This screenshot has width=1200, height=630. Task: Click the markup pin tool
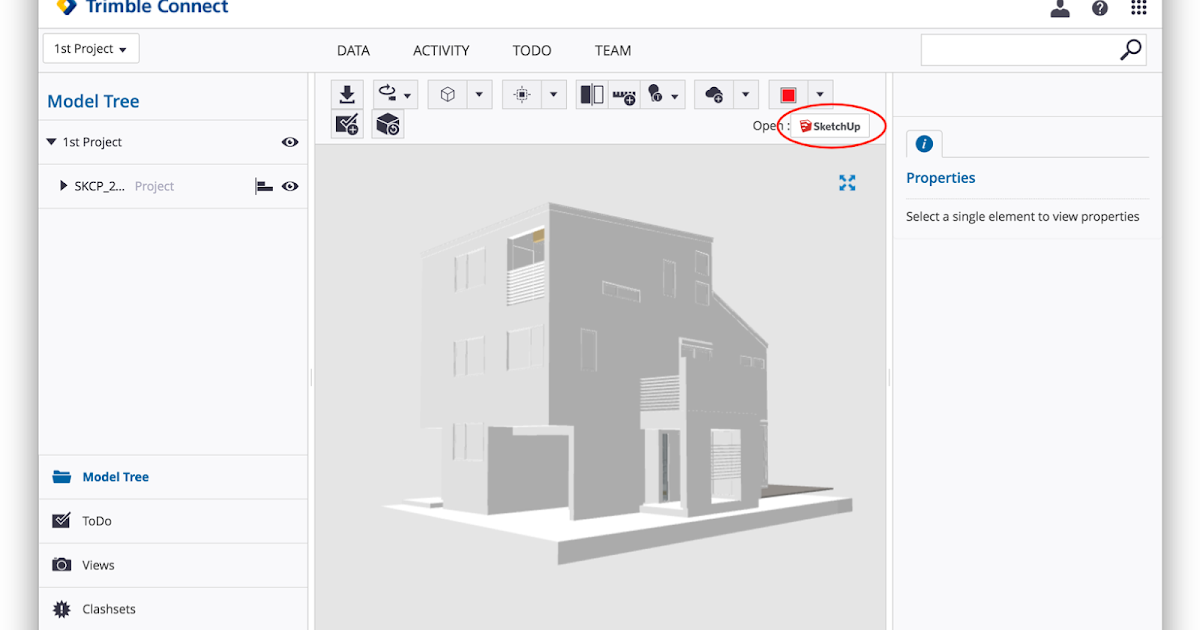pos(656,93)
